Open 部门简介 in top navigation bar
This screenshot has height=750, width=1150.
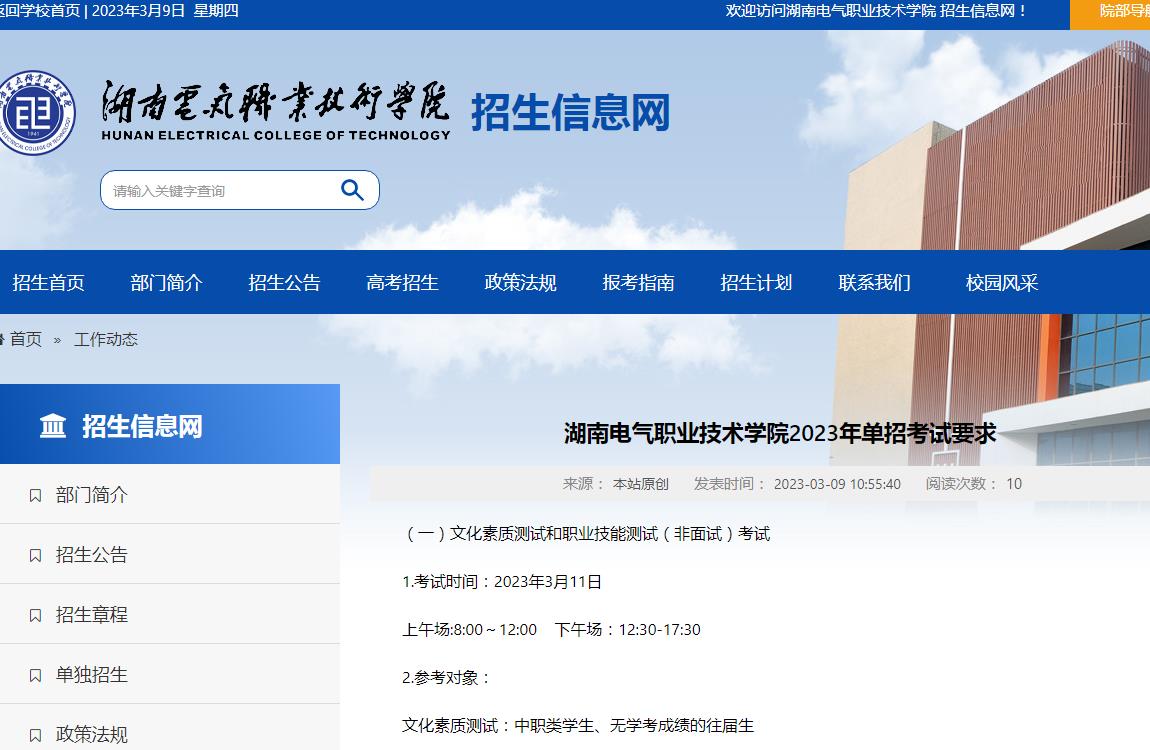166,283
